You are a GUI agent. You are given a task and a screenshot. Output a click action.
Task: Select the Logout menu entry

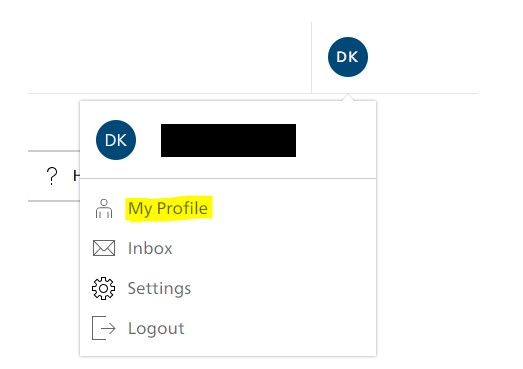[x=228, y=328]
